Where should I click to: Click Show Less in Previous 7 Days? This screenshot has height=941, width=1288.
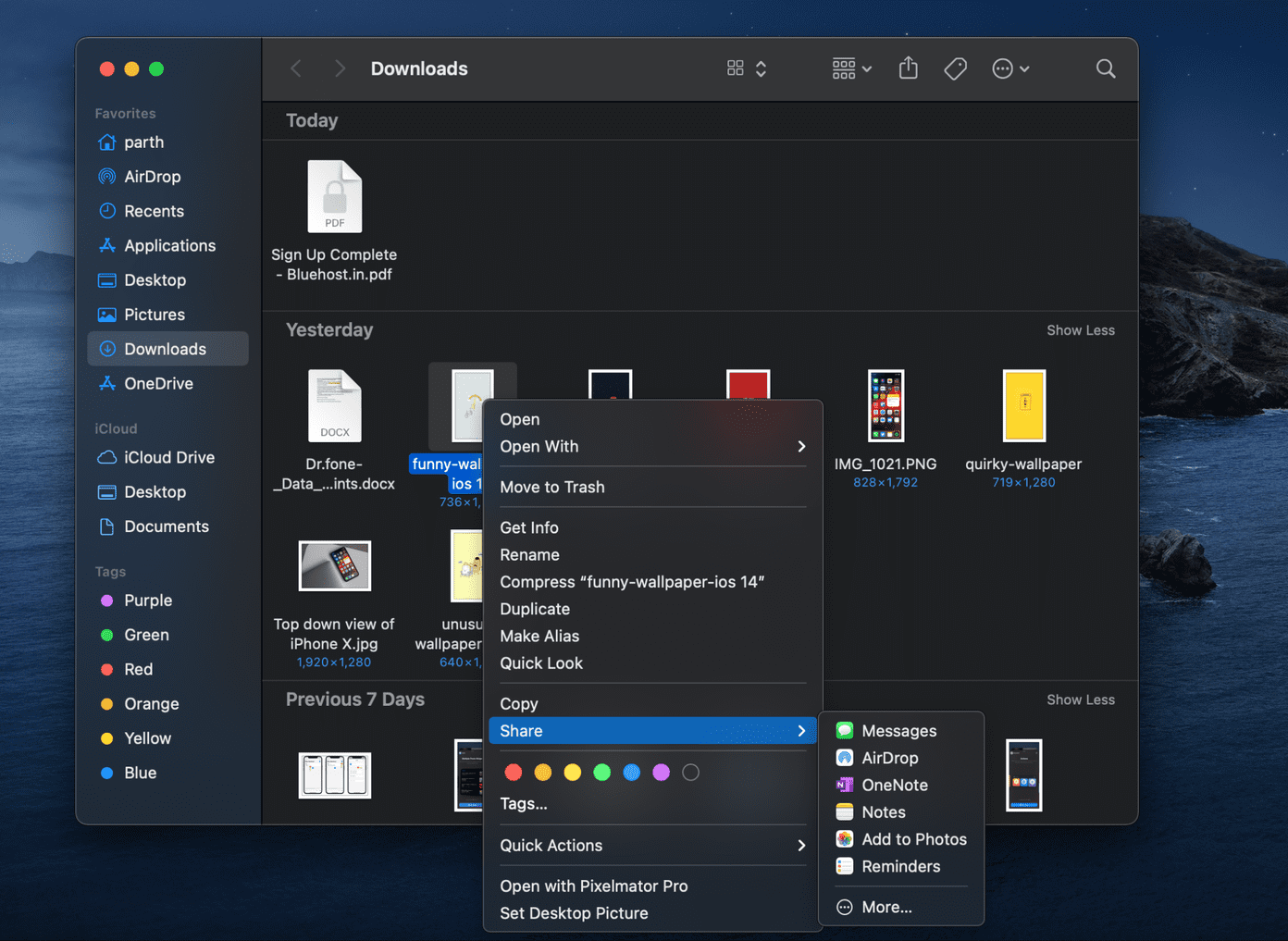point(1081,700)
